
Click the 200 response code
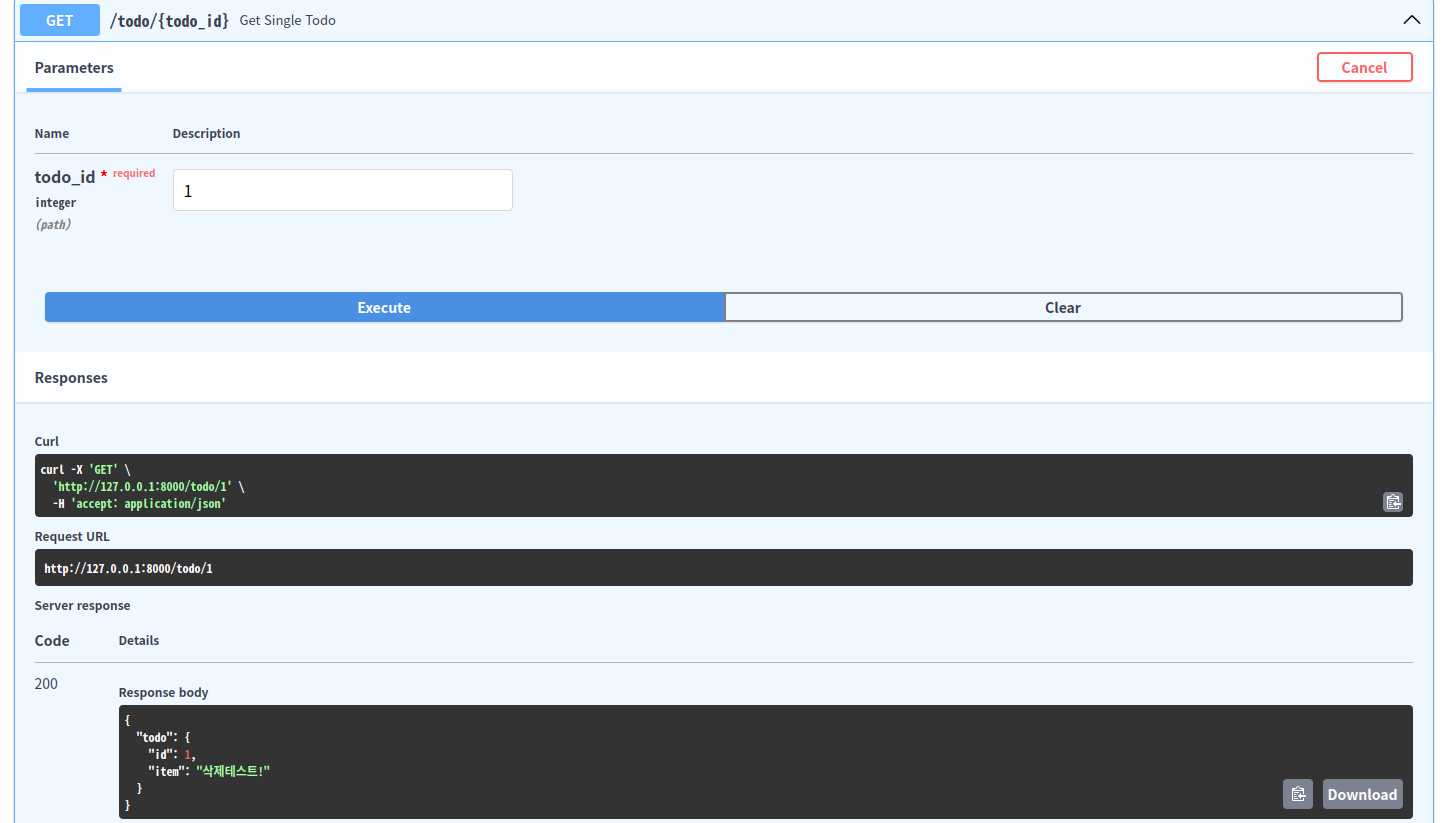(46, 684)
